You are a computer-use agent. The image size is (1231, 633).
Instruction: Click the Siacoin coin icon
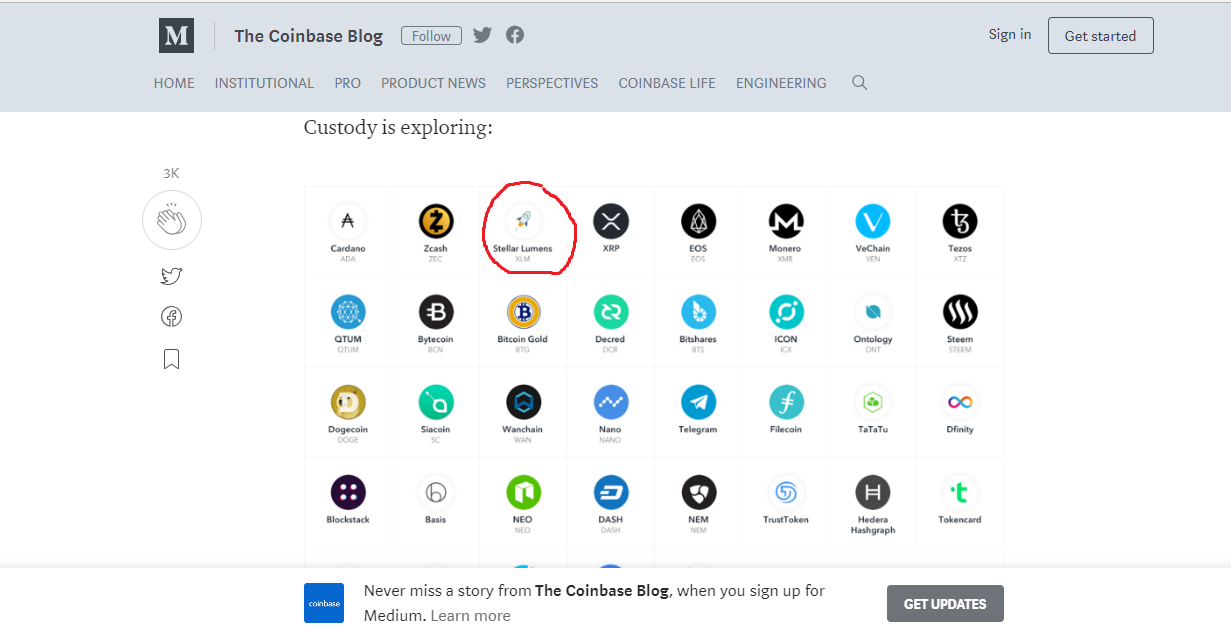tap(436, 402)
